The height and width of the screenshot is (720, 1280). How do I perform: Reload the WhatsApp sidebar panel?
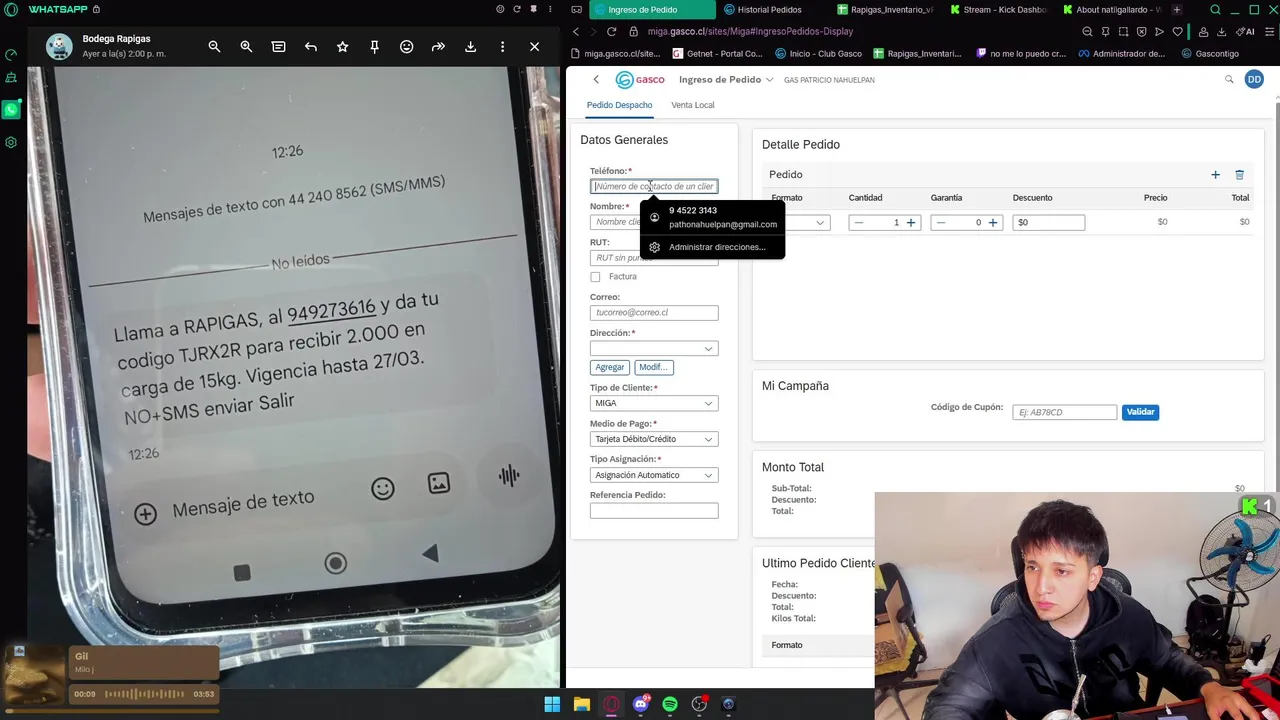(516, 9)
